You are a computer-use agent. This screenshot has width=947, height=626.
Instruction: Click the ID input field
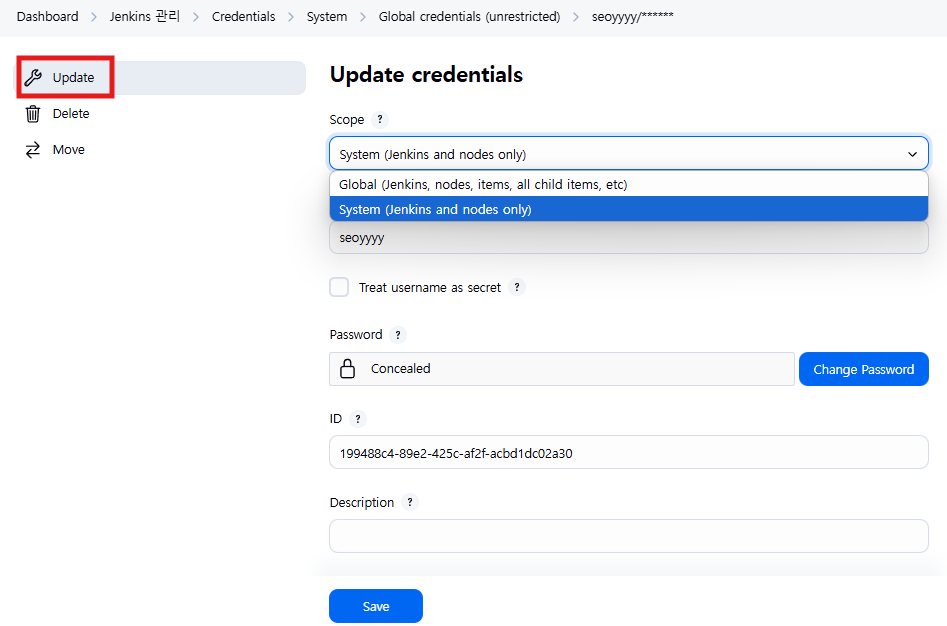(x=628, y=452)
